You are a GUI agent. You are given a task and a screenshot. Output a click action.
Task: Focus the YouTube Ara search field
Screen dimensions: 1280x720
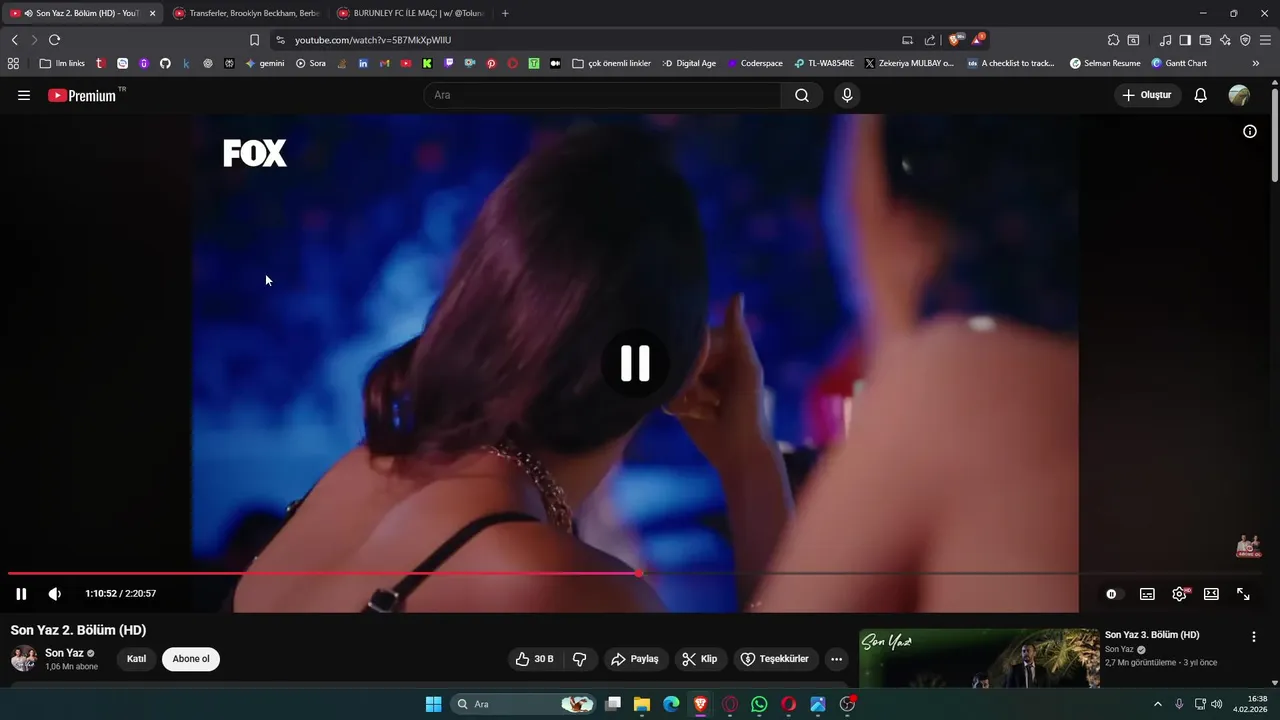click(603, 95)
